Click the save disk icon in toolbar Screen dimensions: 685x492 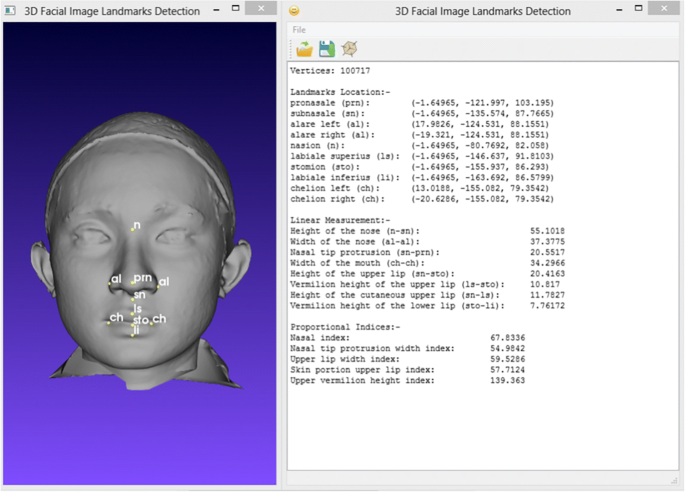coord(326,49)
